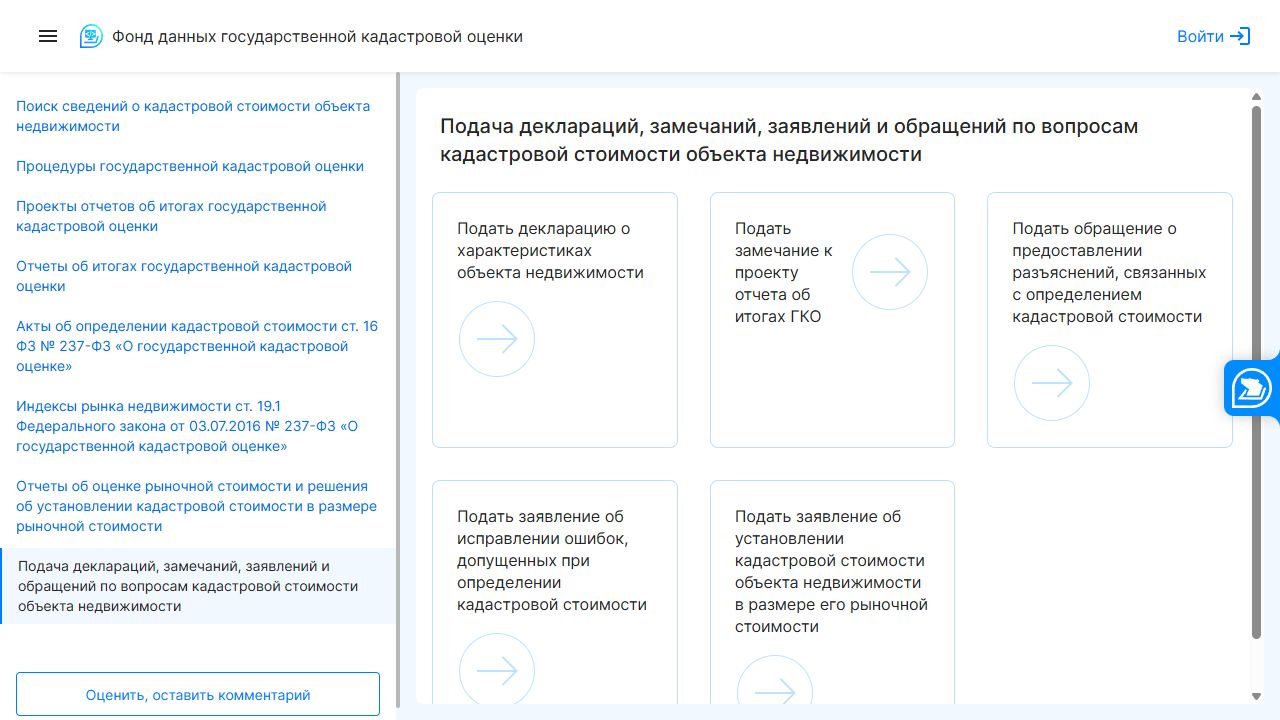Click the sidebar vertical scrollbar
This screenshot has height=720, width=1280.
(x=399, y=390)
